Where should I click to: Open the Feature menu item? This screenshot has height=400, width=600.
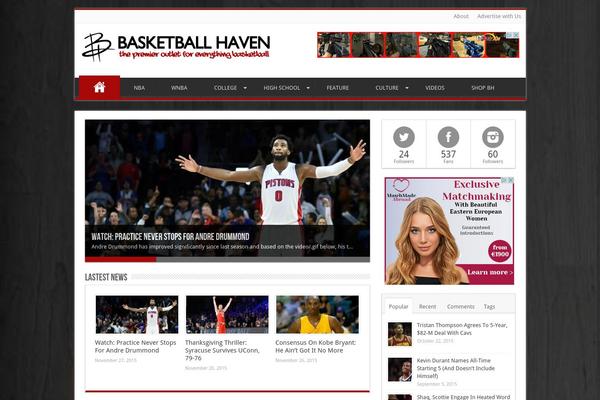click(338, 88)
